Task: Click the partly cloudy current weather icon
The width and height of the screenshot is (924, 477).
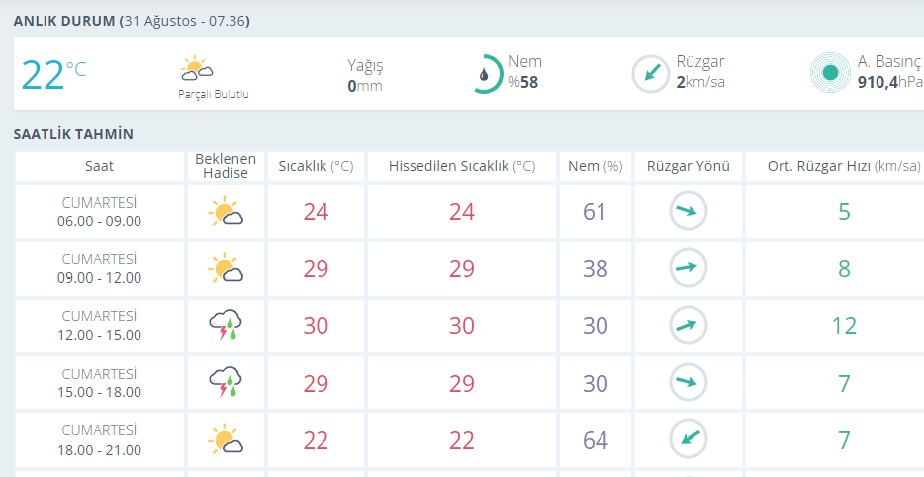Action: 196,69
